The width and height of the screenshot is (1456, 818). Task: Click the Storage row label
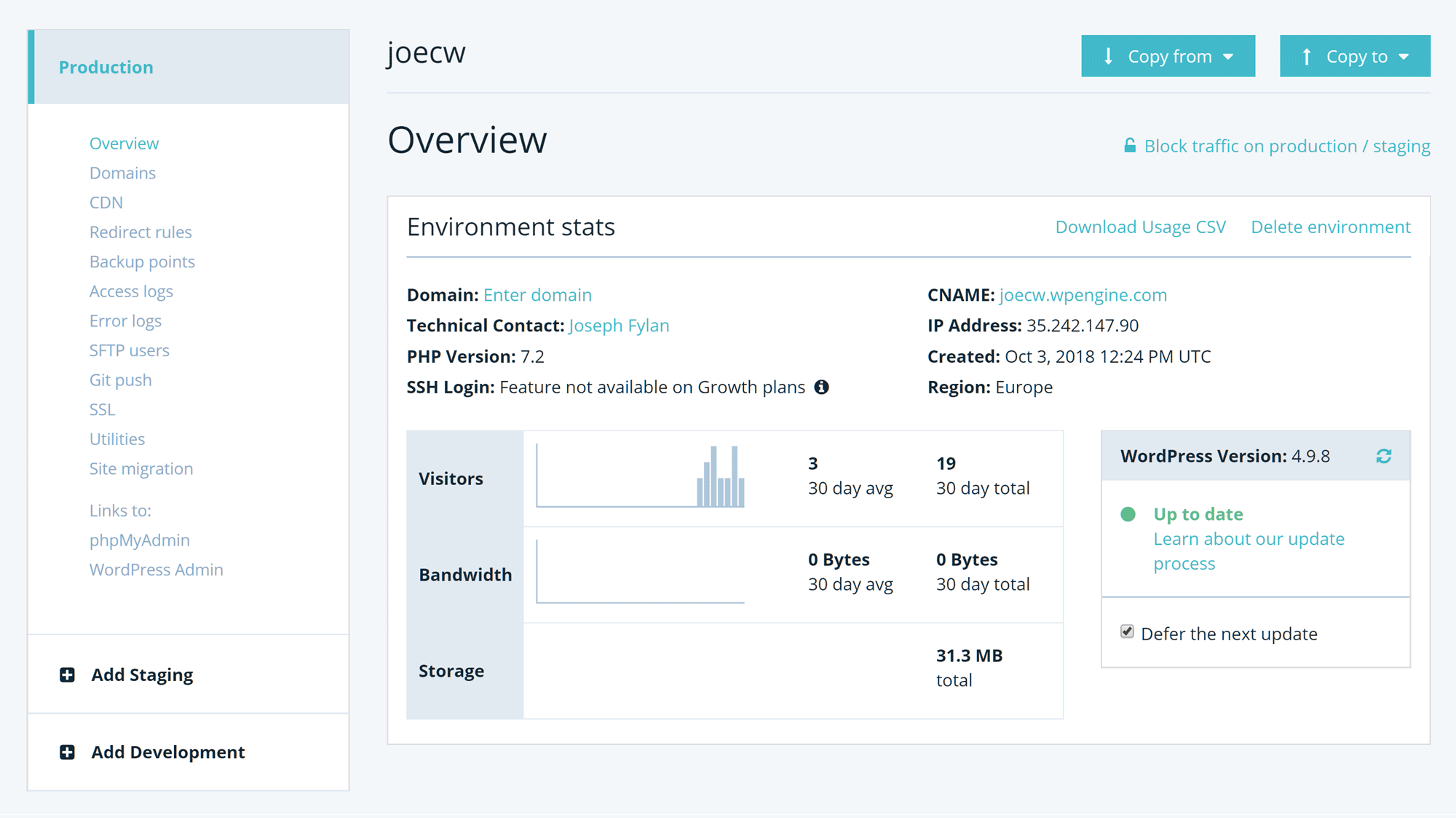point(451,671)
